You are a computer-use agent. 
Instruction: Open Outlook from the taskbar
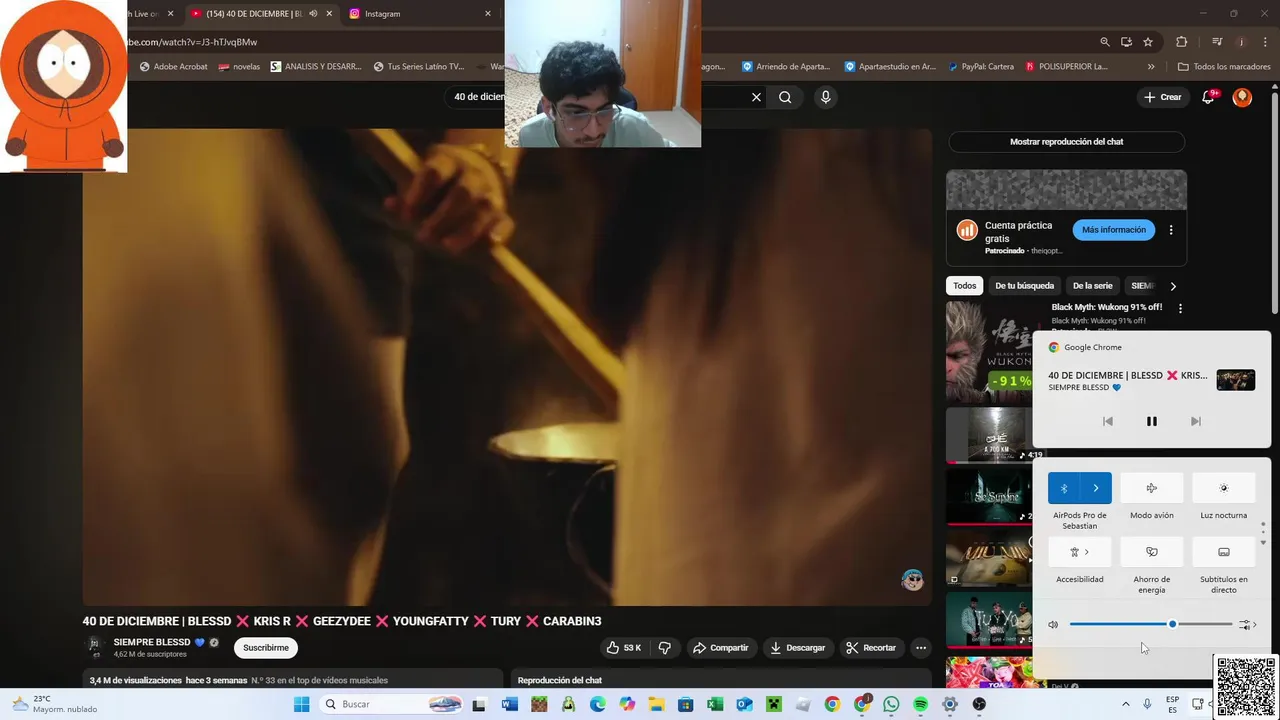point(744,704)
